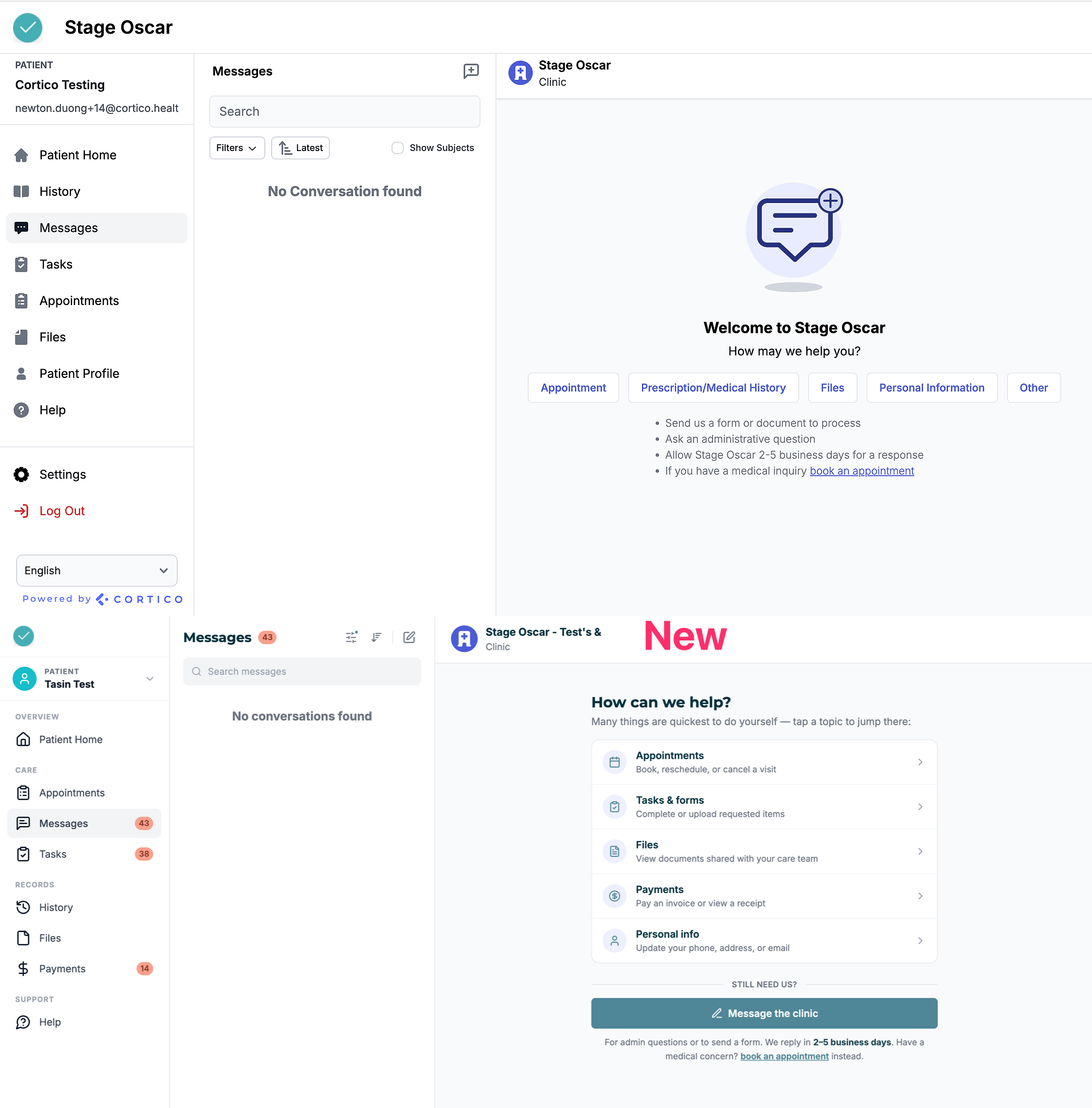Click the 14 badge beside Payments

(145, 968)
